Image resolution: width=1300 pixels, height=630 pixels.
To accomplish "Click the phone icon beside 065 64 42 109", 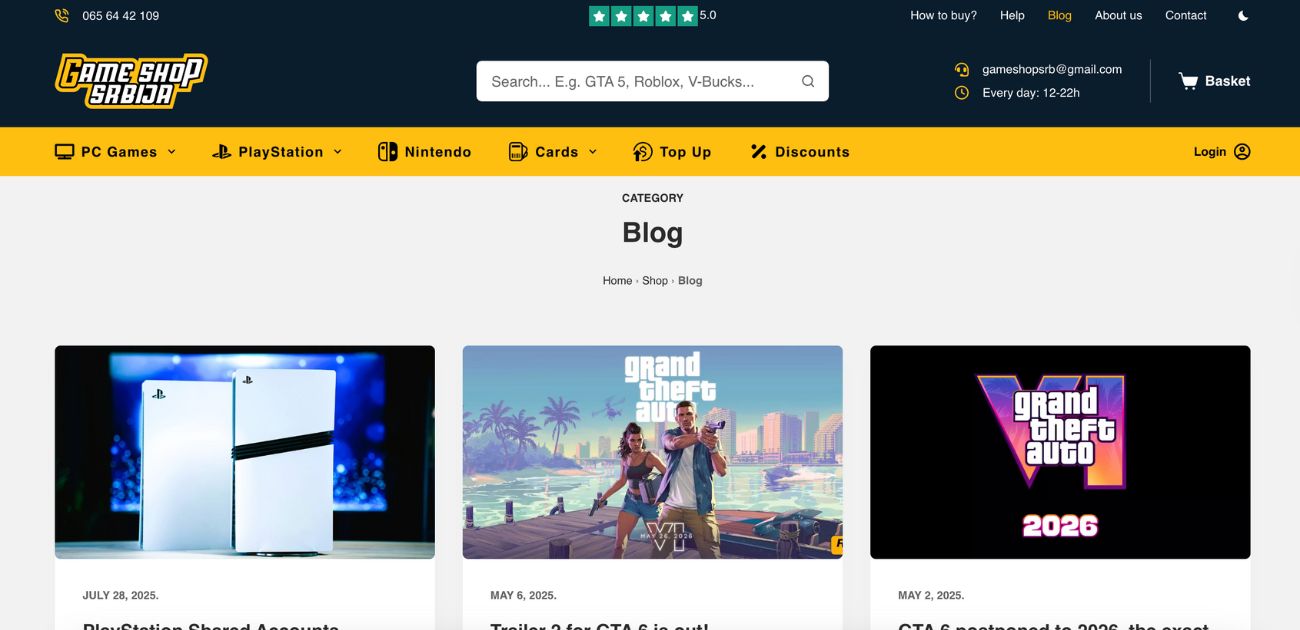I will tap(62, 16).
